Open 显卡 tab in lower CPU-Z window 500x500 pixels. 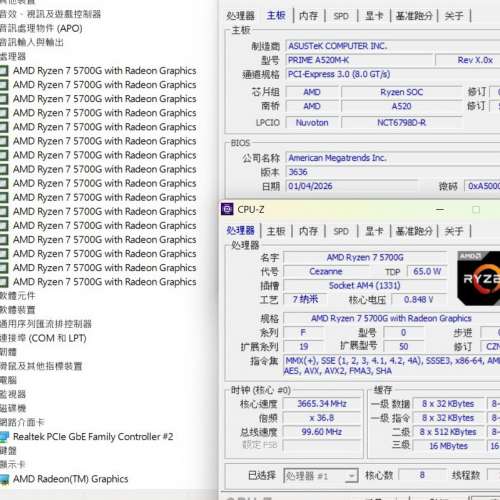[374, 231]
